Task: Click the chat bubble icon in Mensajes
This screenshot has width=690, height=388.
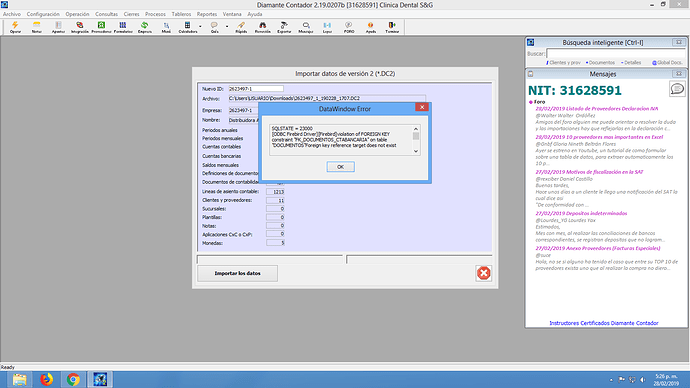Action: 677,89
